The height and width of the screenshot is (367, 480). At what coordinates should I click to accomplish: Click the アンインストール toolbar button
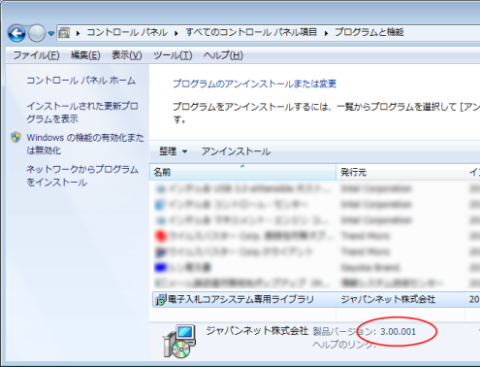tap(236, 152)
